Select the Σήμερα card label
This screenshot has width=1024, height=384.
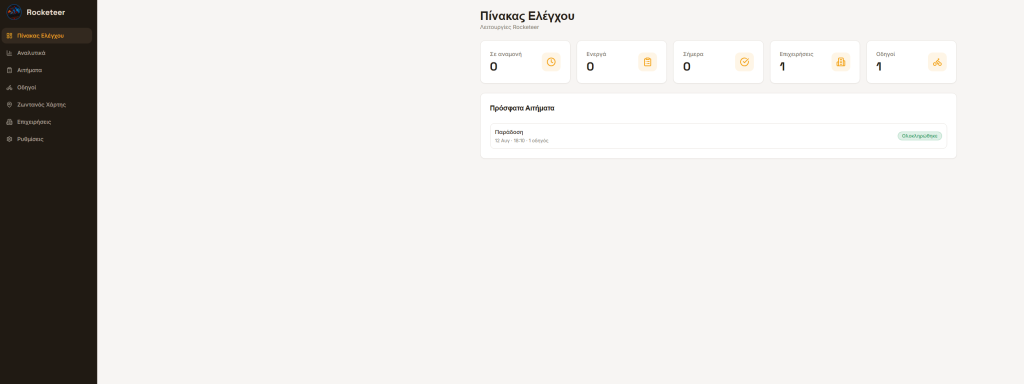pos(693,54)
